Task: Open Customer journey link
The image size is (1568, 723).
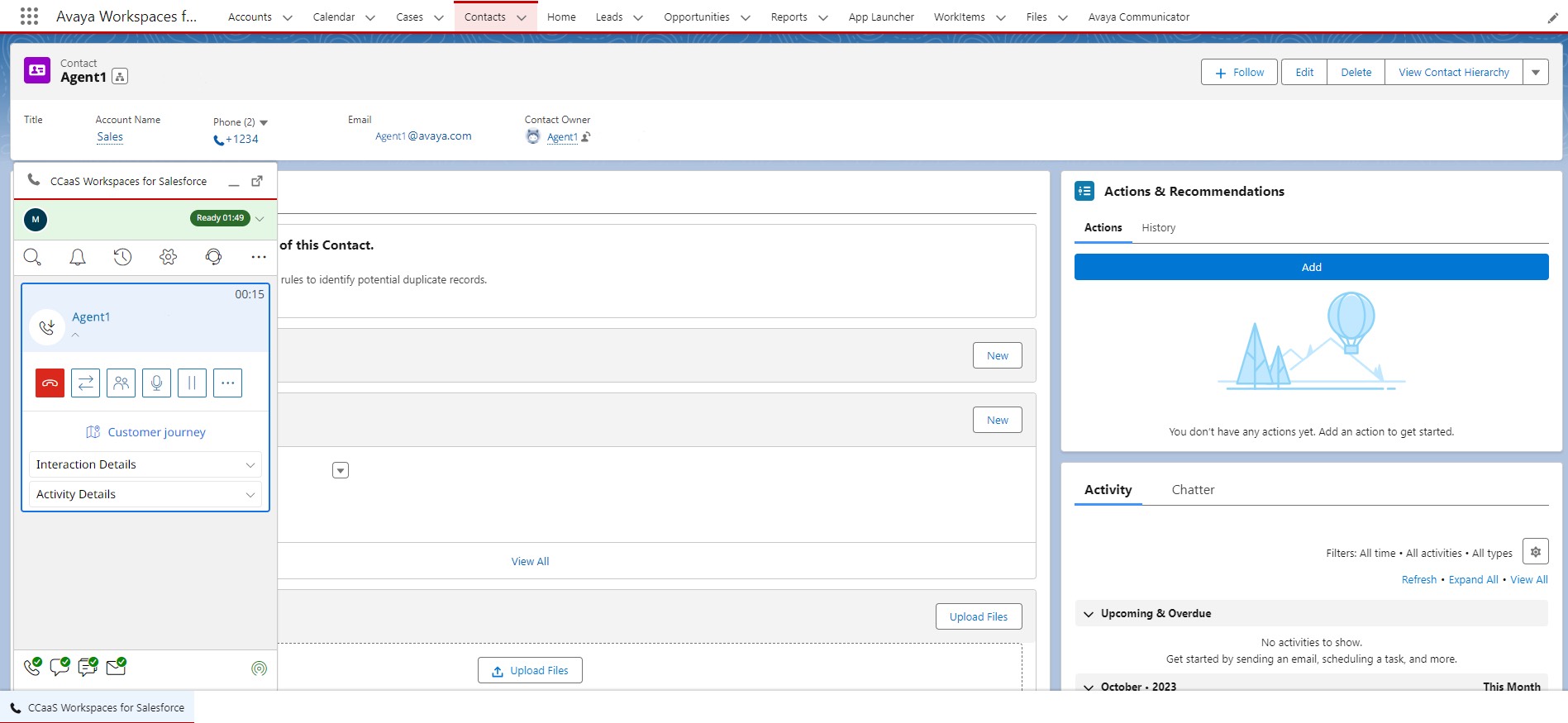Action: tap(145, 432)
